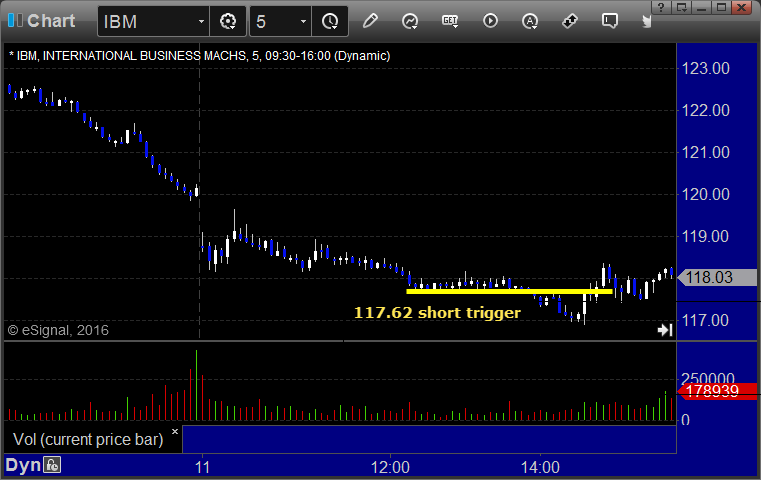Open chart settings gear menu

pyautogui.click(x=228, y=21)
